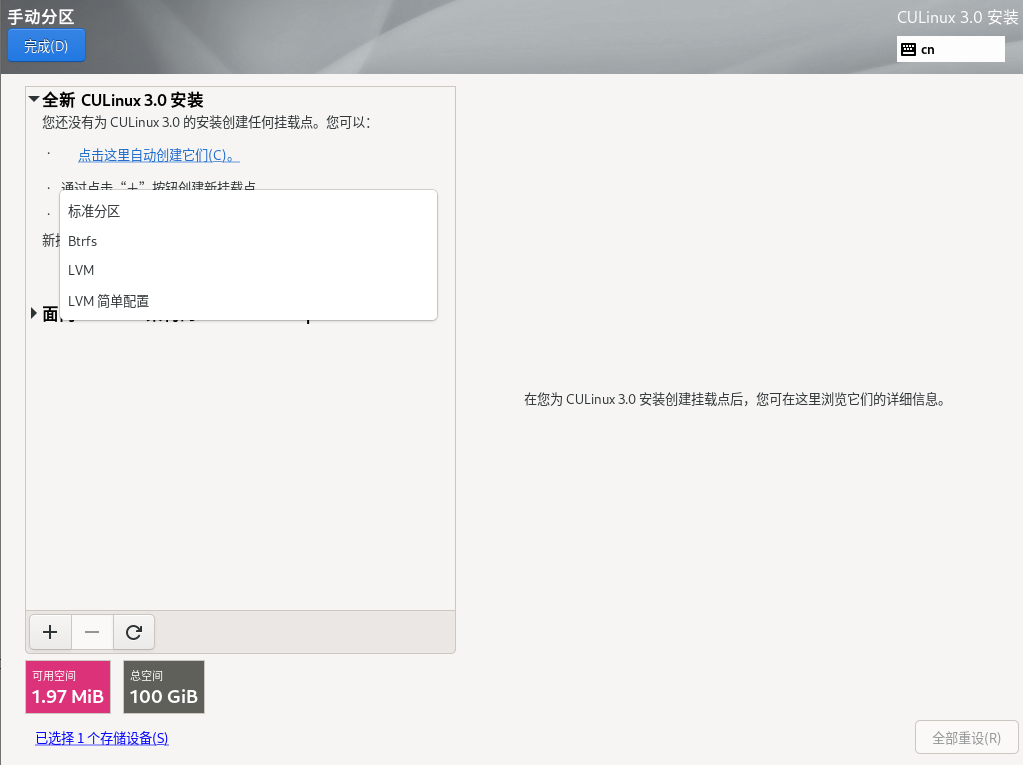The width and height of the screenshot is (1023, 765).
Task: Click the 总空间 100 GiB box
Action: click(164, 687)
